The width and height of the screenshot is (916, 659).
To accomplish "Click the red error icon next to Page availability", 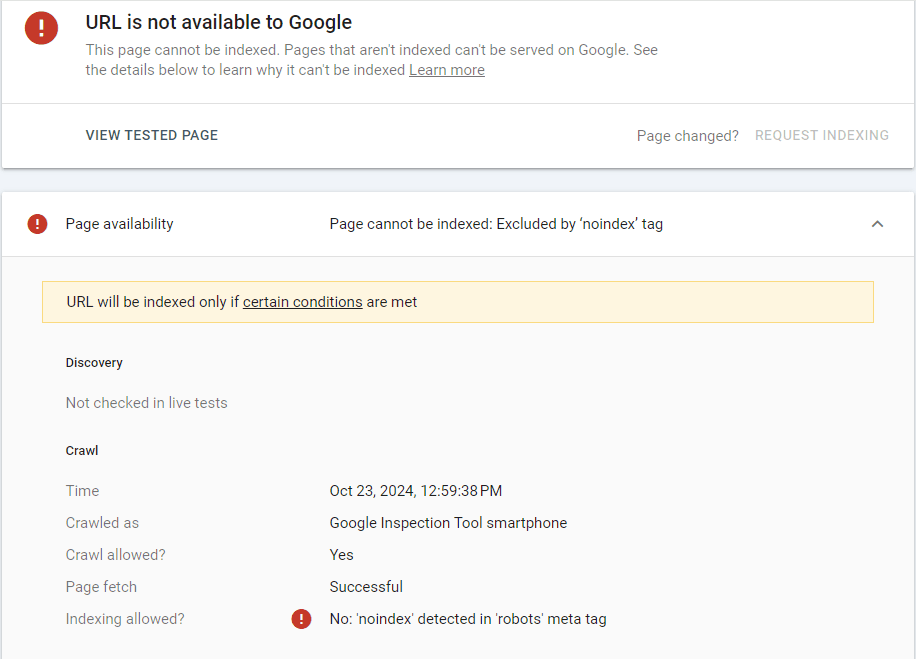I will pos(37,224).
